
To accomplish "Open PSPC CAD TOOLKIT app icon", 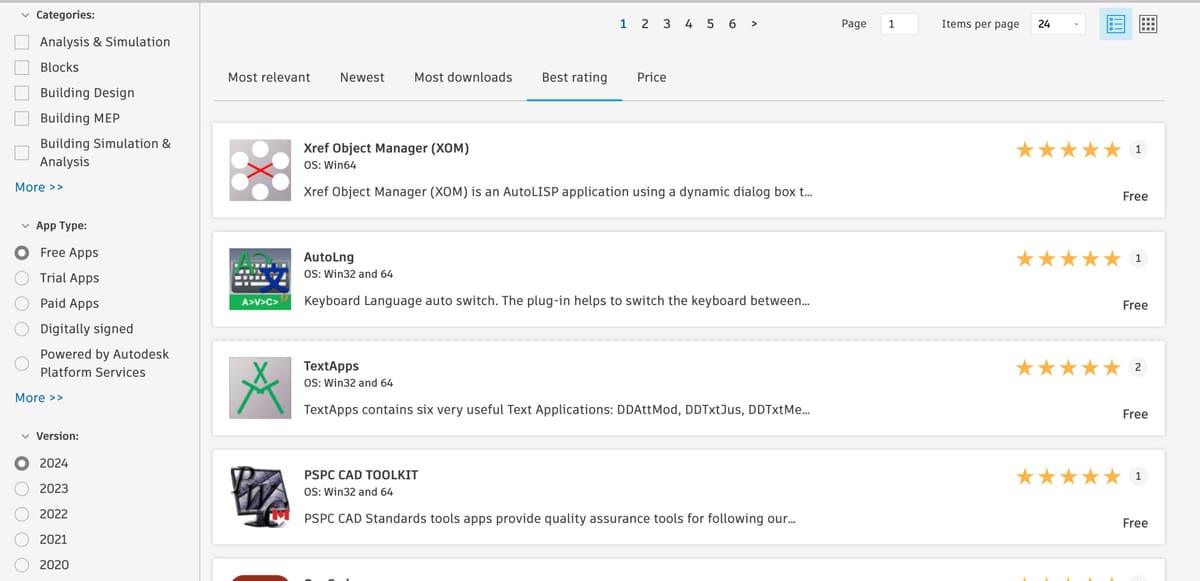I will tap(260, 497).
